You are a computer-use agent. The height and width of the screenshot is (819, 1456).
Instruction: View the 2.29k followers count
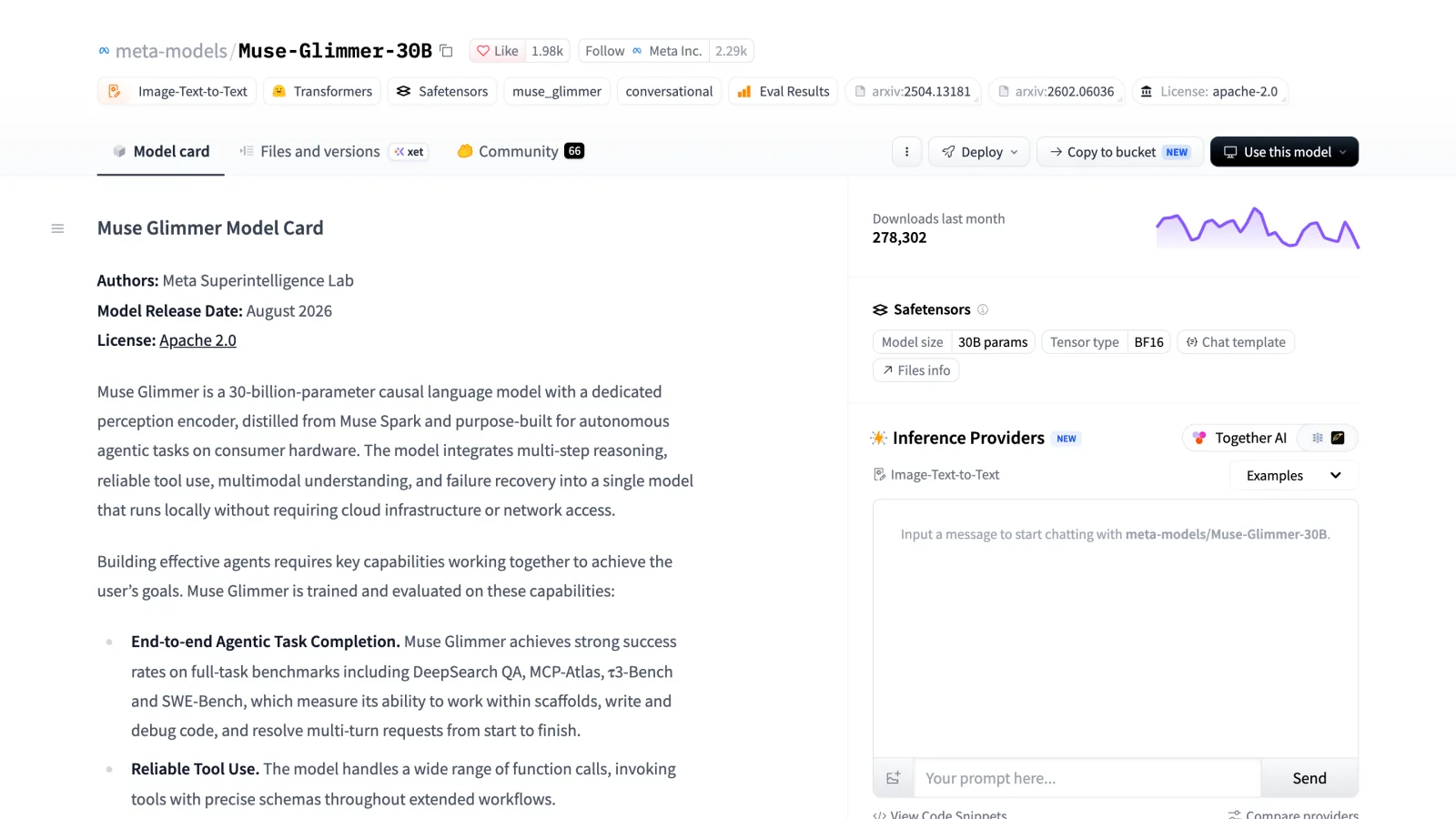[x=731, y=51]
